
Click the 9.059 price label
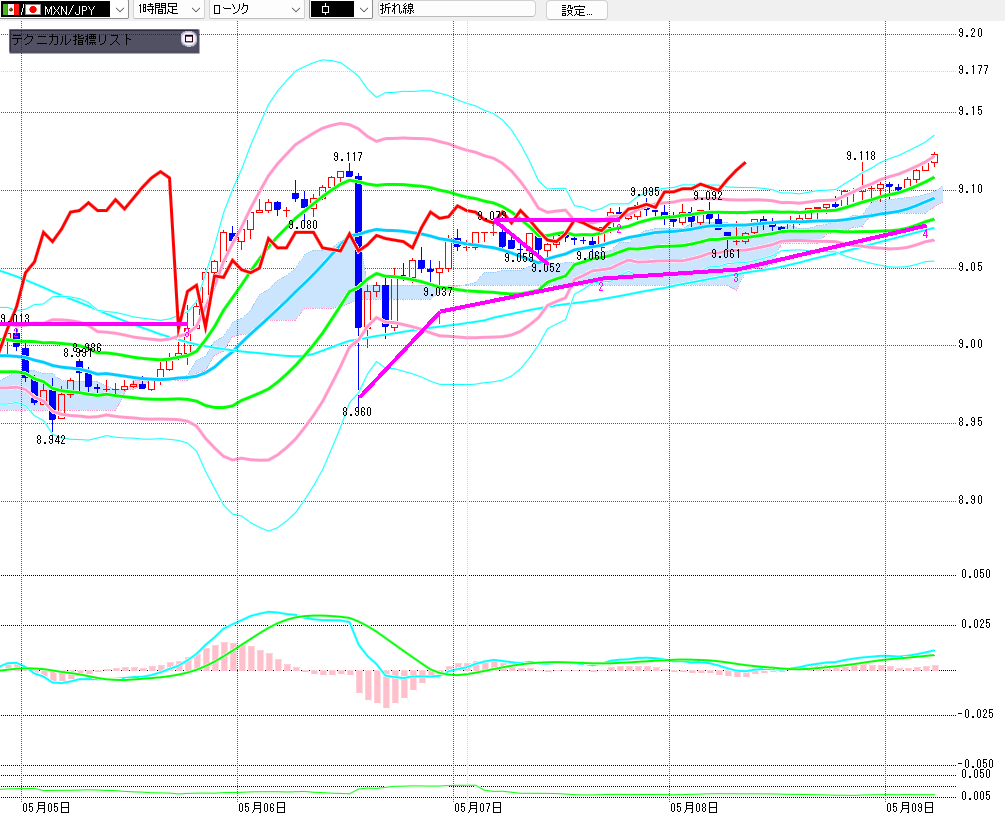(519, 258)
